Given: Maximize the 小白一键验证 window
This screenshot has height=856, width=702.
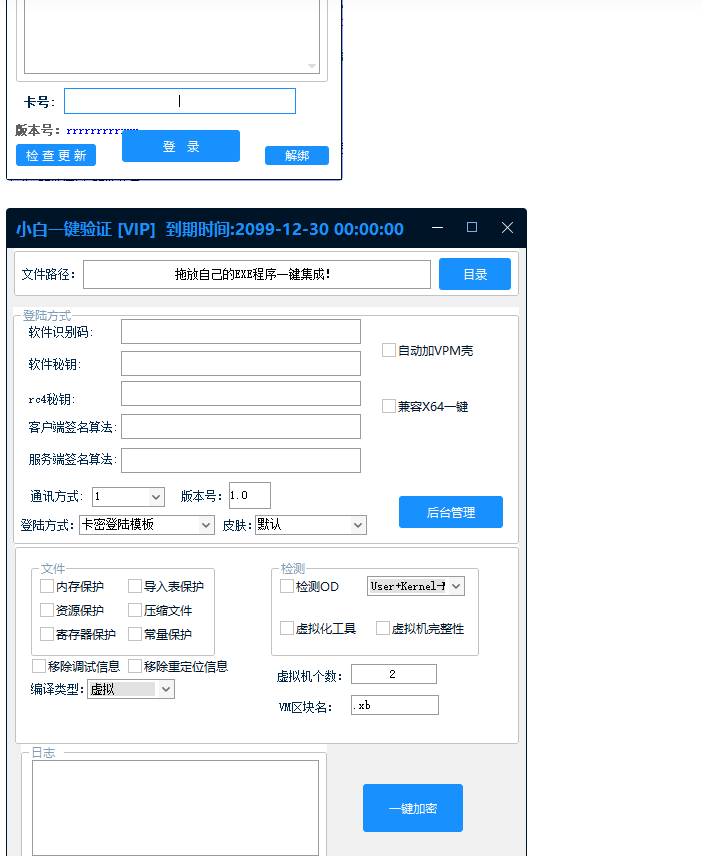Looking at the screenshot, I should (472, 228).
